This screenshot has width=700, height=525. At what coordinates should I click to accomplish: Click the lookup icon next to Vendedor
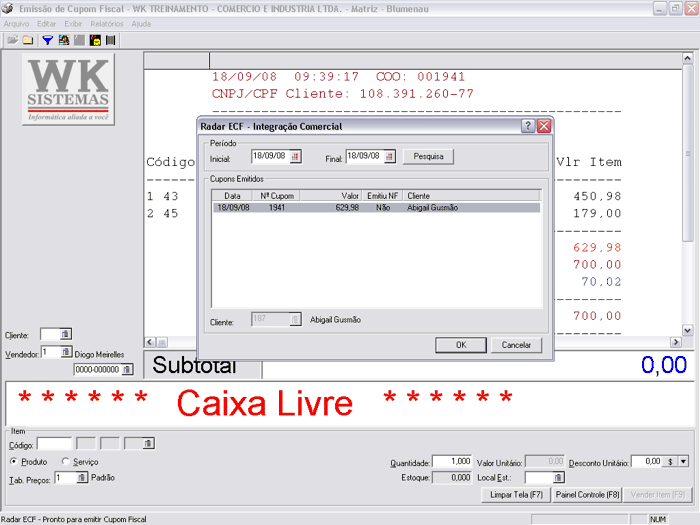click(66, 353)
